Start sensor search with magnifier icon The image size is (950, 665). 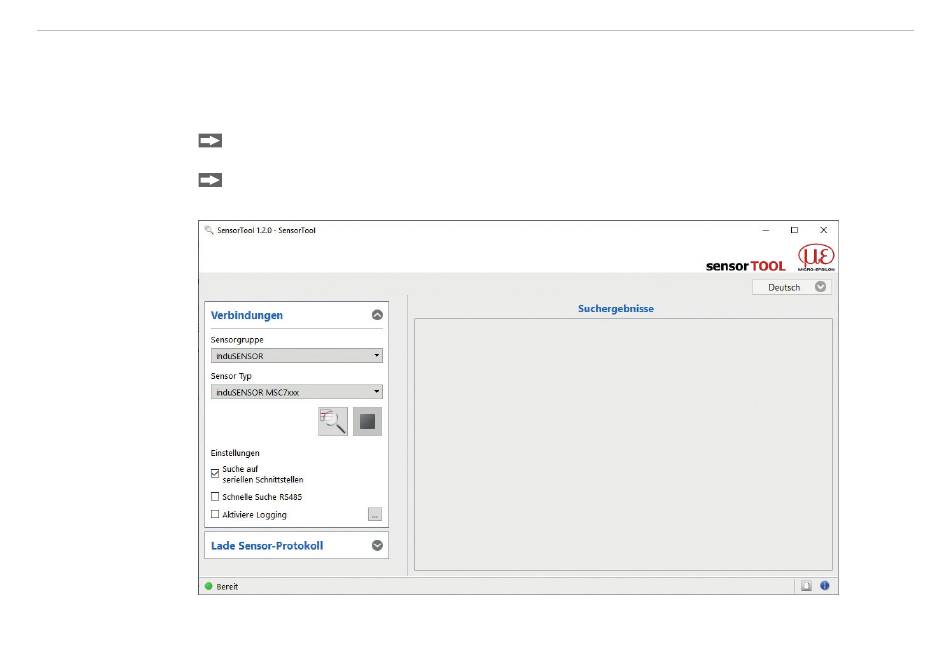333,422
